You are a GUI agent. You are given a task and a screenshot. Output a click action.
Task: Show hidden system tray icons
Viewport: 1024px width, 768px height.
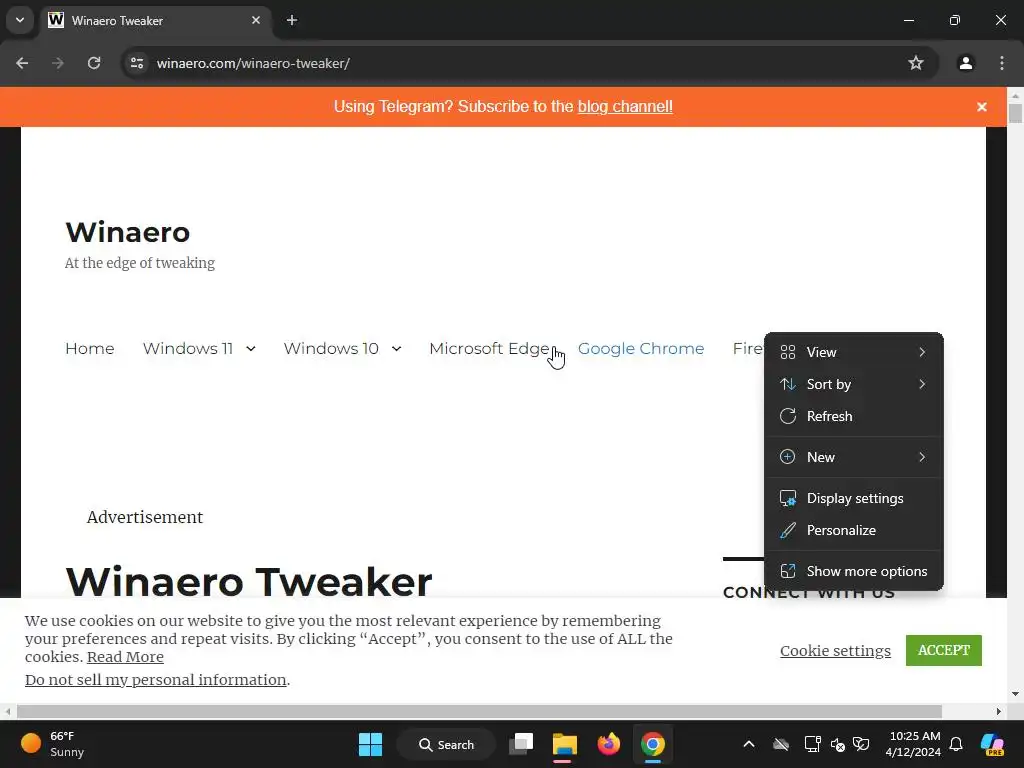click(x=749, y=744)
